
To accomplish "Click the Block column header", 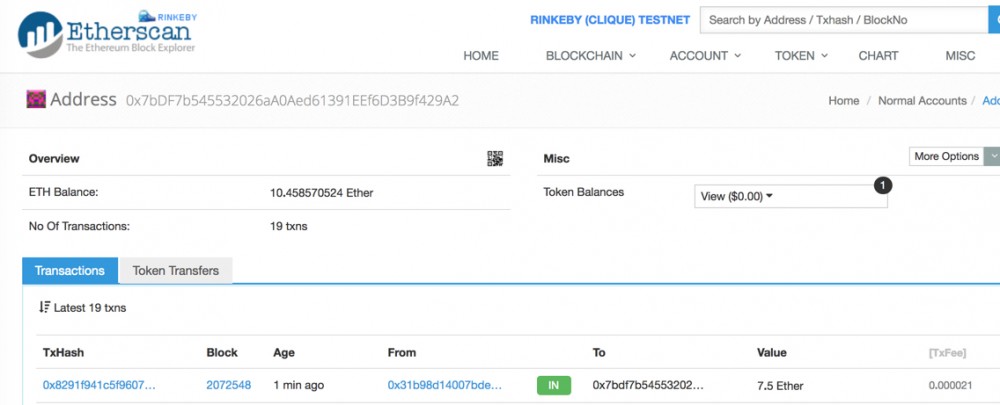I will pos(222,353).
